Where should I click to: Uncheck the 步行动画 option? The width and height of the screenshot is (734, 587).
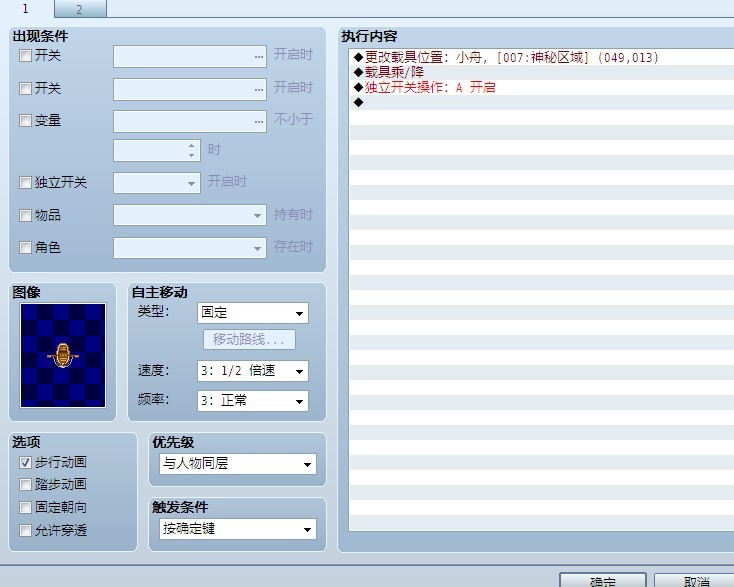click(x=25, y=462)
